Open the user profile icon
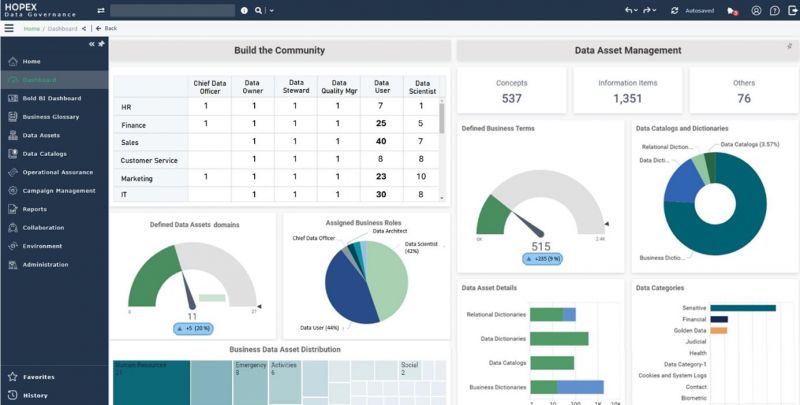This screenshot has height=405, width=800. coord(756,10)
